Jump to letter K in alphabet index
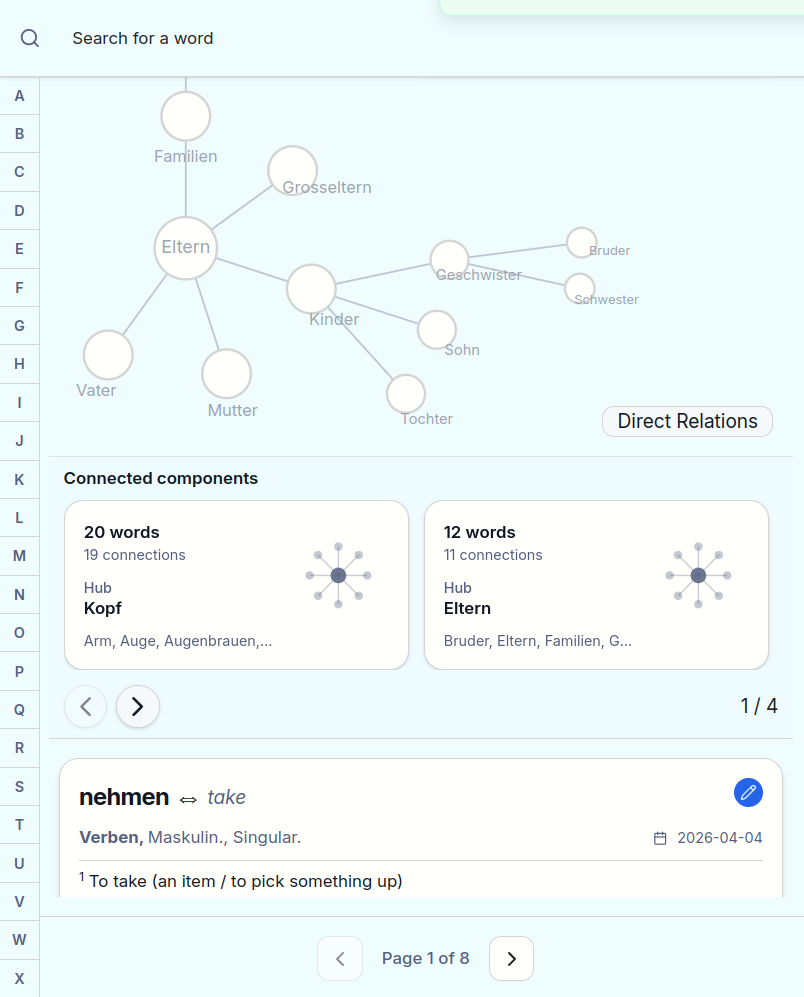Image resolution: width=804 pixels, height=997 pixels. tap(19, 479)
